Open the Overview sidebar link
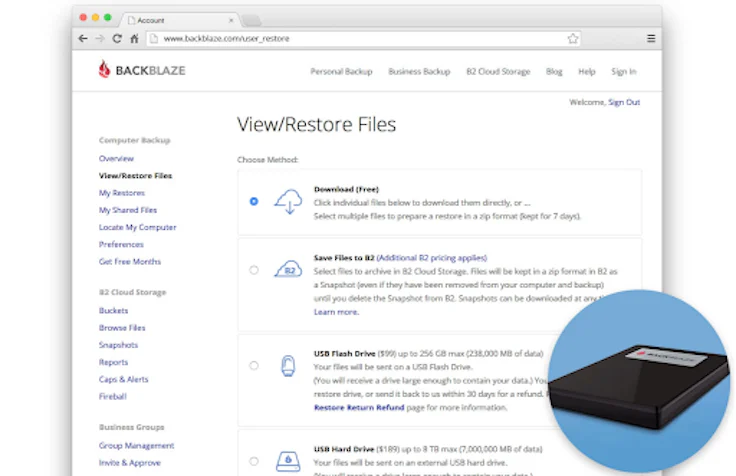Viewport: 736px width, 476px height. [116, 158]
